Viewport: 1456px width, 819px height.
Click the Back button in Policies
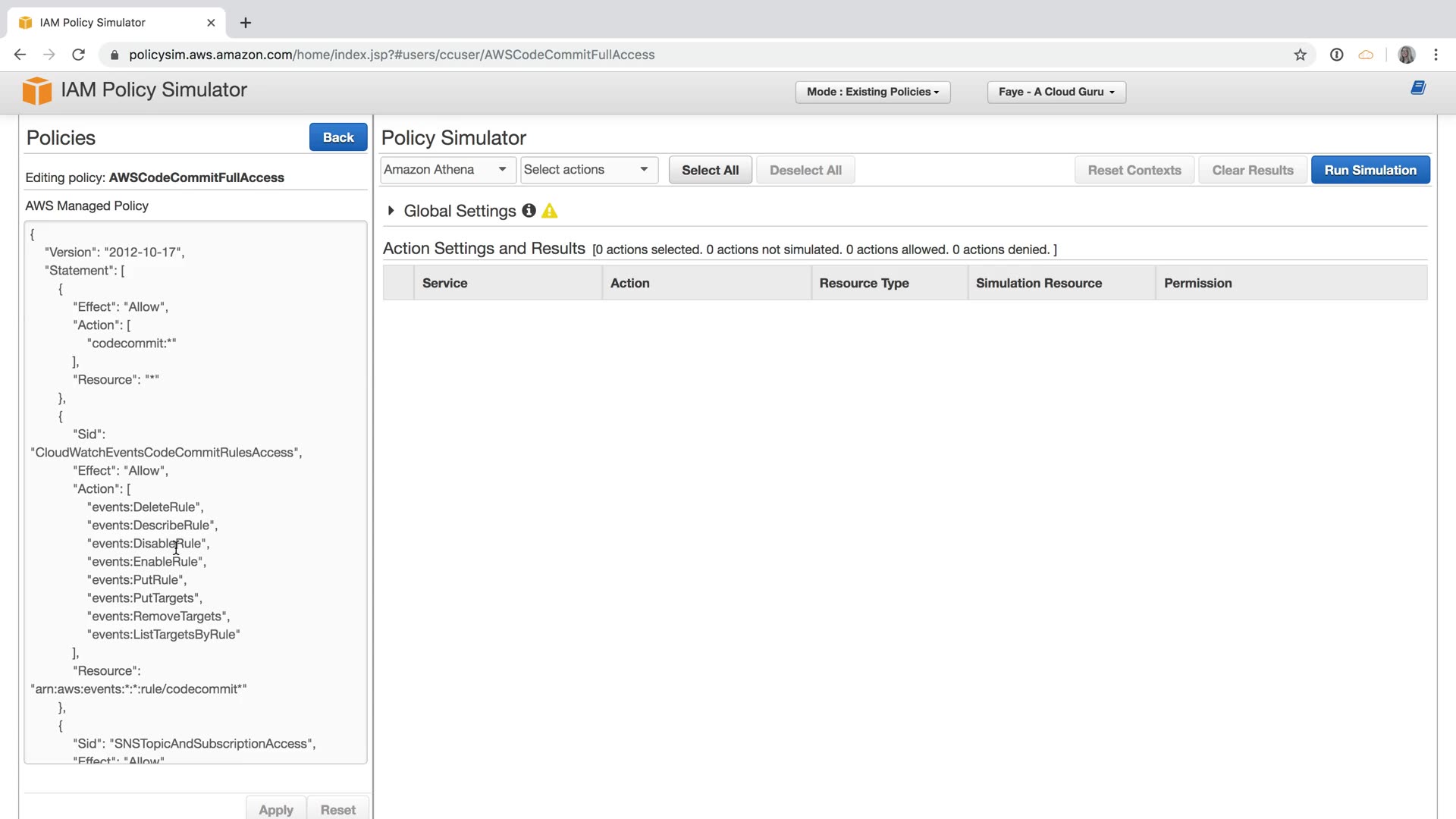point(338,137)
